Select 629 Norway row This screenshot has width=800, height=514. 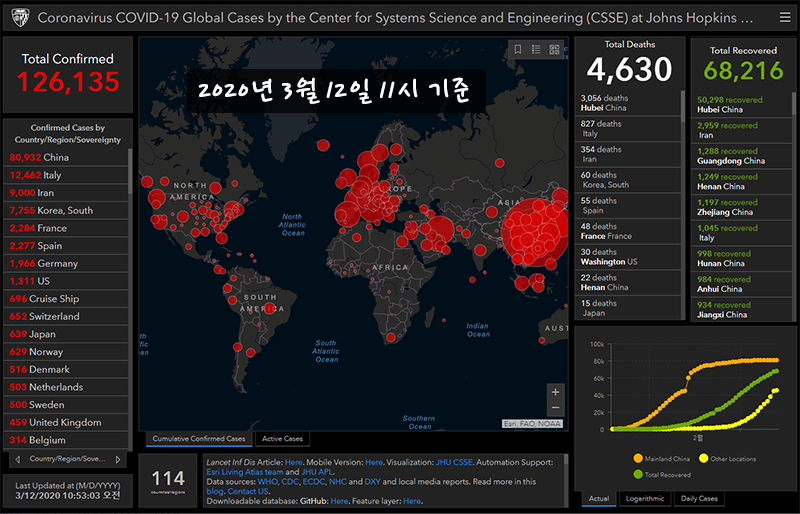(x=66, y=352)
